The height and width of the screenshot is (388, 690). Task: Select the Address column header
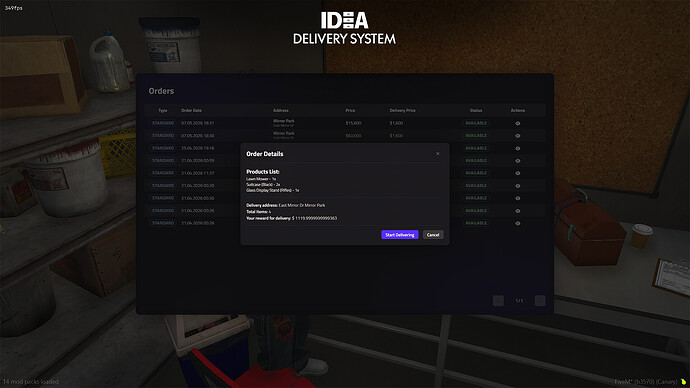[280, 110]
